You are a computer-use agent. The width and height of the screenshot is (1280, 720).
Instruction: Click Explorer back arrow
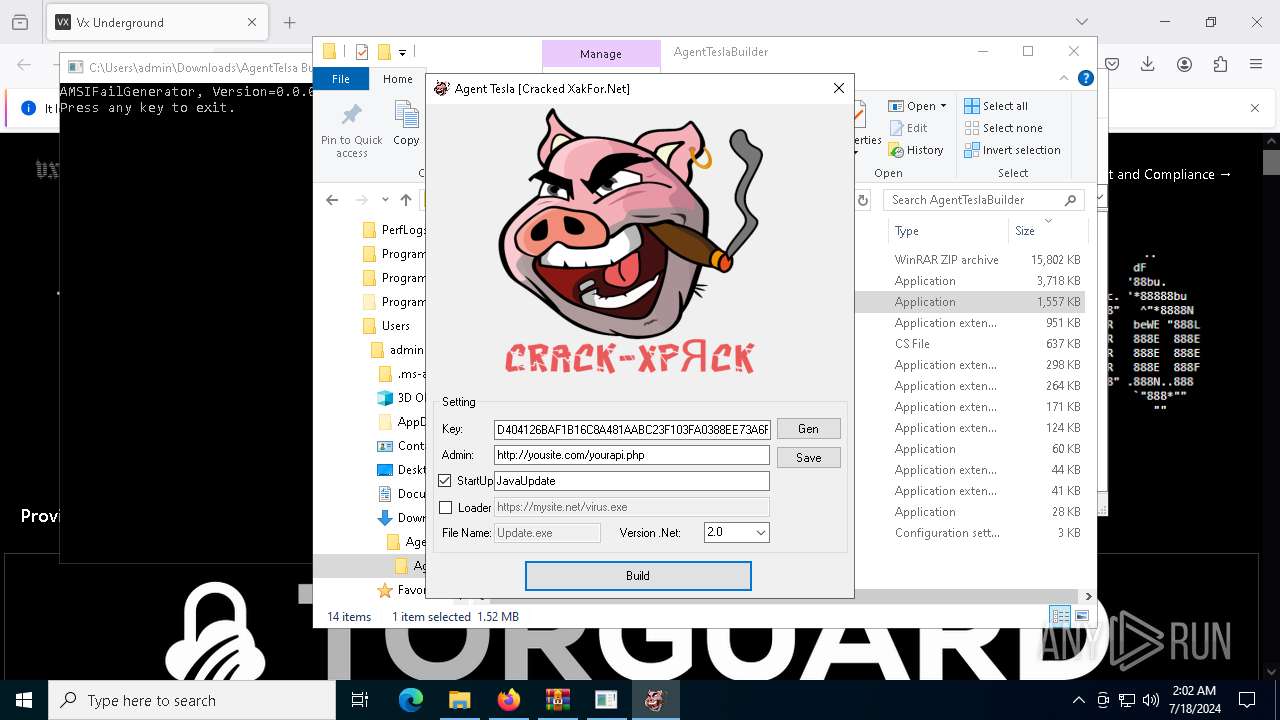[332, 200]
